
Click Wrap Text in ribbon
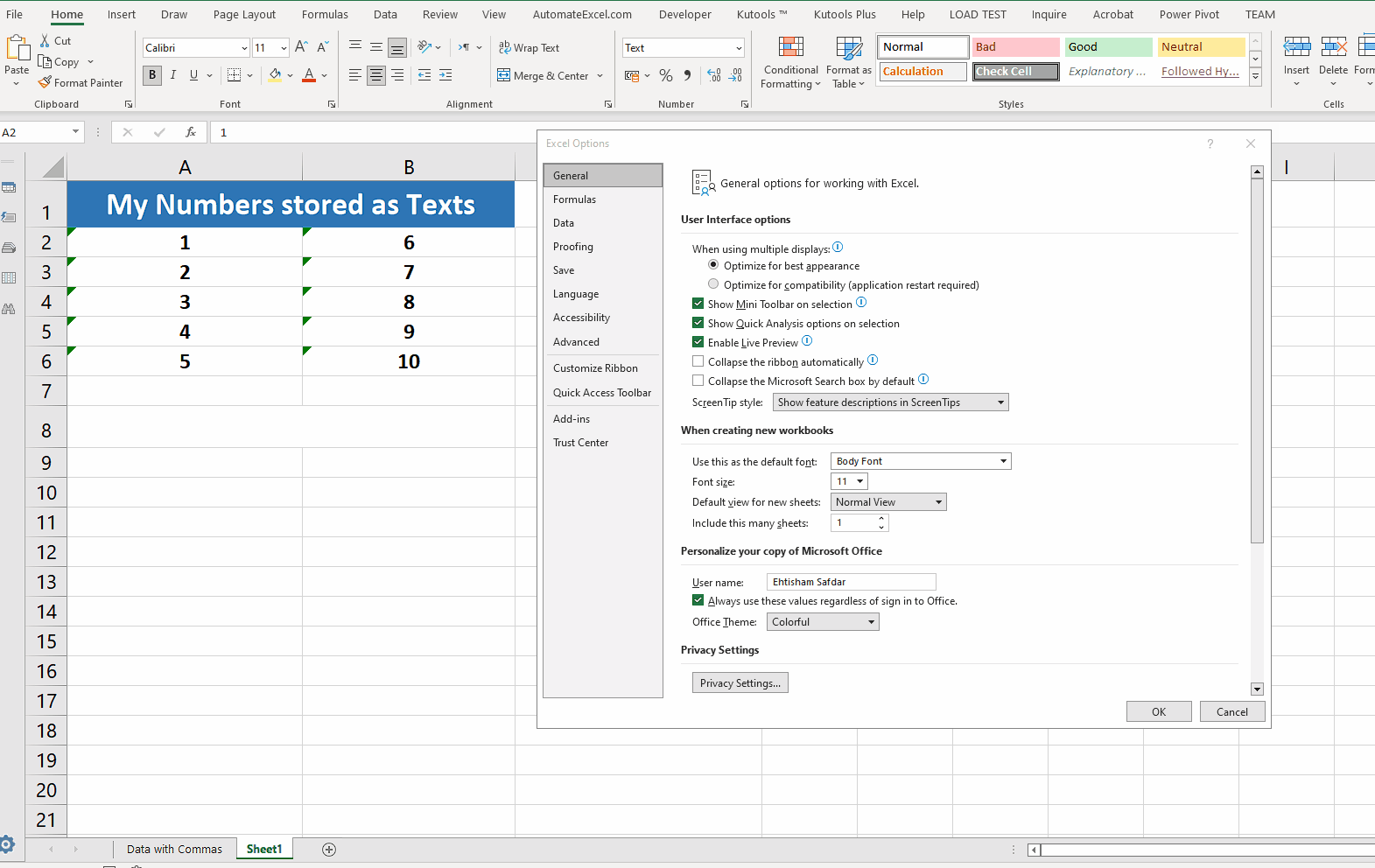[x=529, y=47]
